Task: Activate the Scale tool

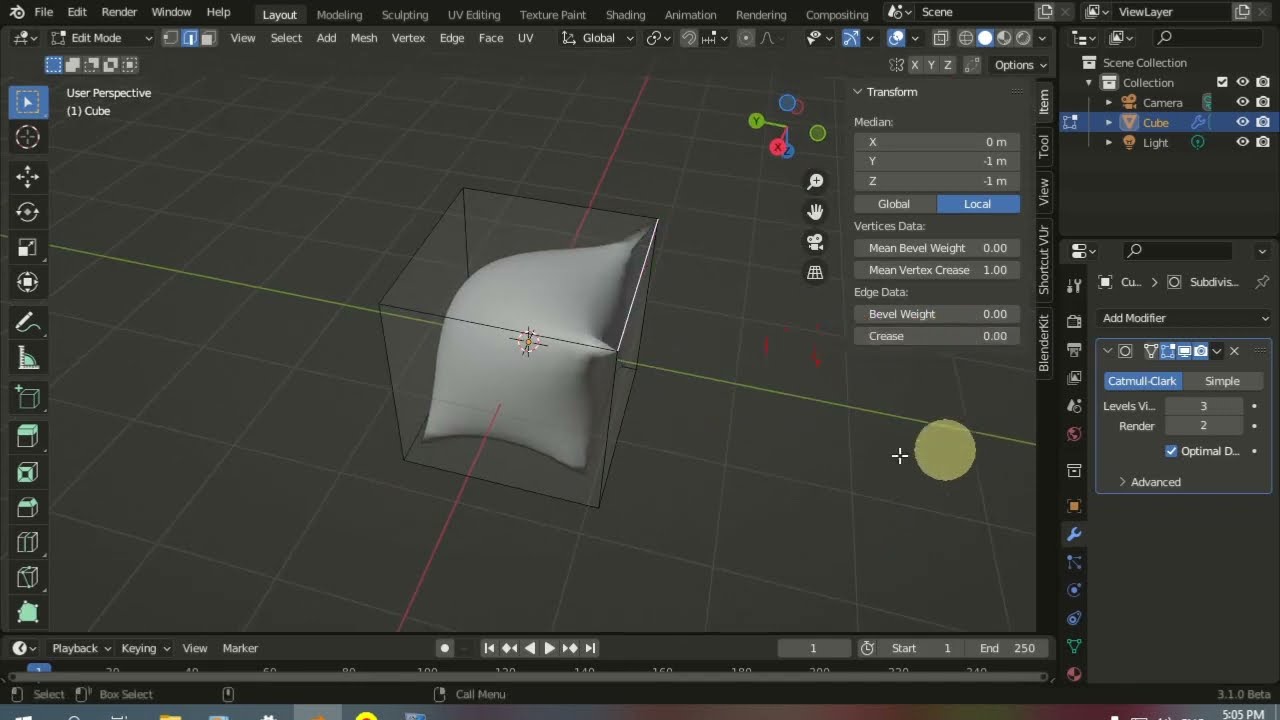Action: (x=28, y=247)
